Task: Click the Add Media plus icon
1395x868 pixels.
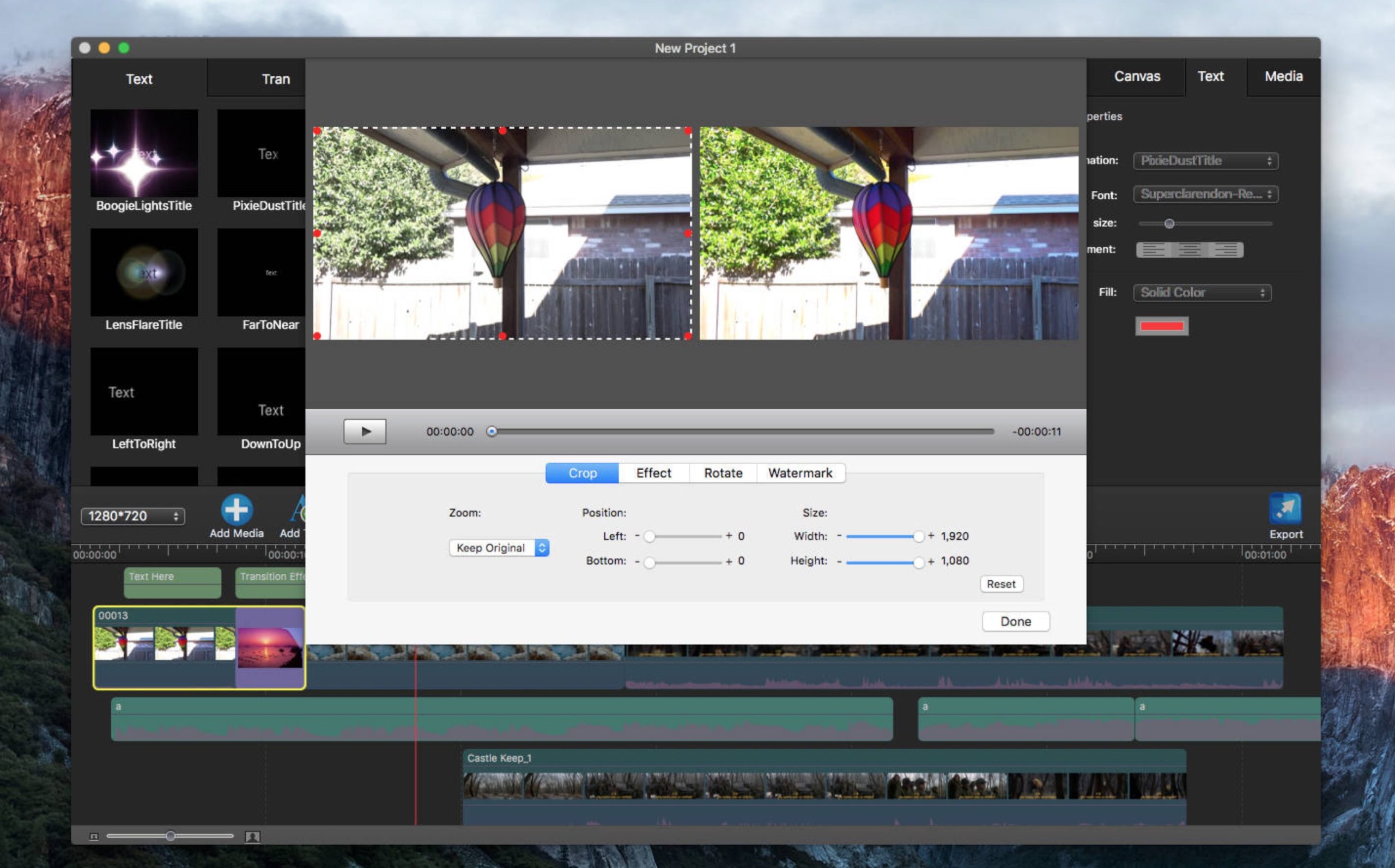Action: pos(236,509)
